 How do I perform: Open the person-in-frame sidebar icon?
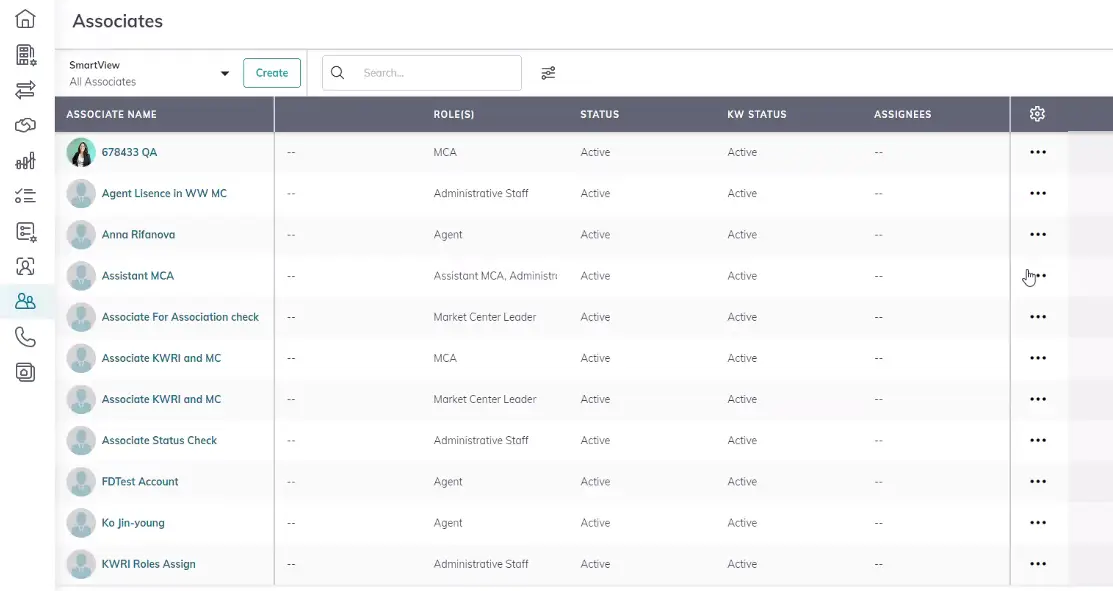pyautogui.click(x=25, y=267)
